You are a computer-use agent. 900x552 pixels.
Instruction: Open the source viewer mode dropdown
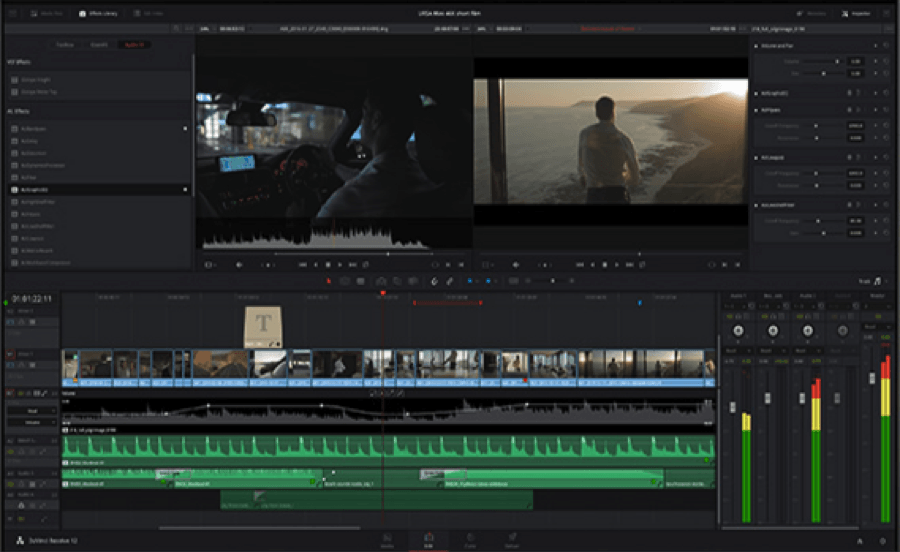point(210,265)
